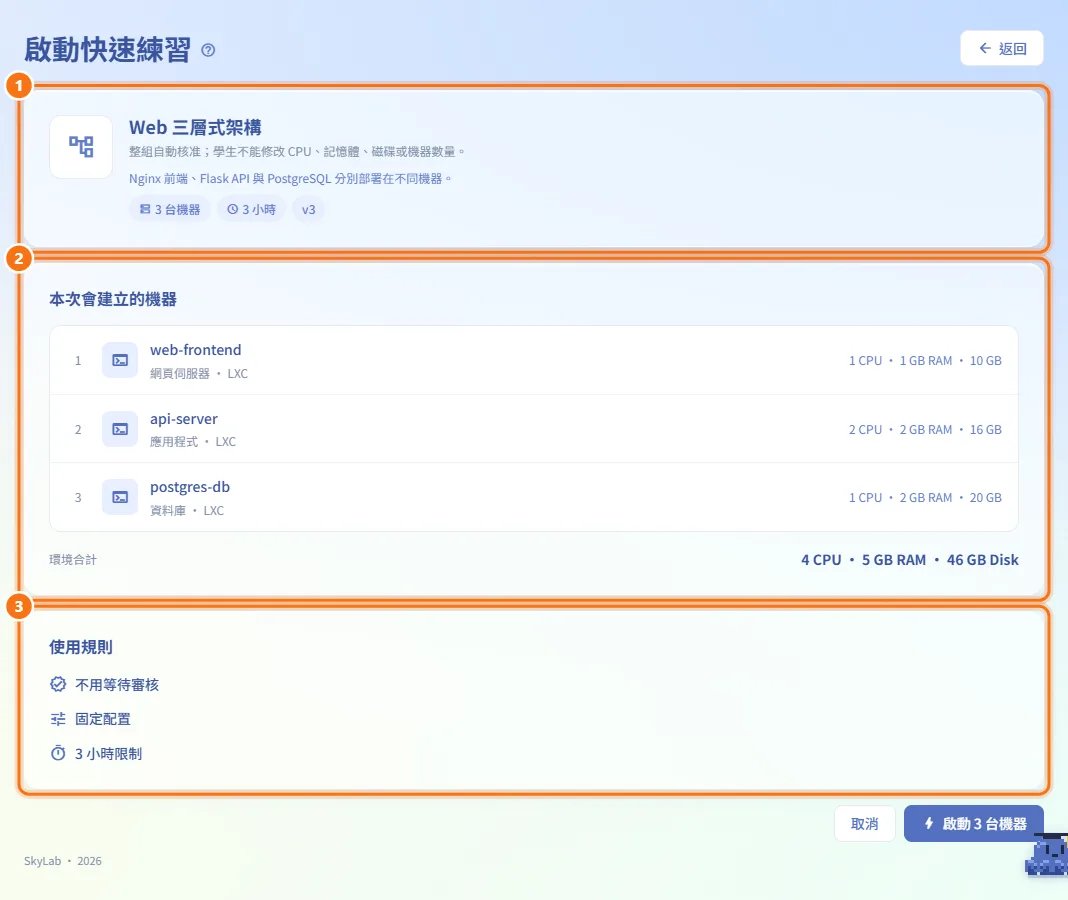
Task: Click the numbered step 1 orange badge
Action: click(19, 86)
